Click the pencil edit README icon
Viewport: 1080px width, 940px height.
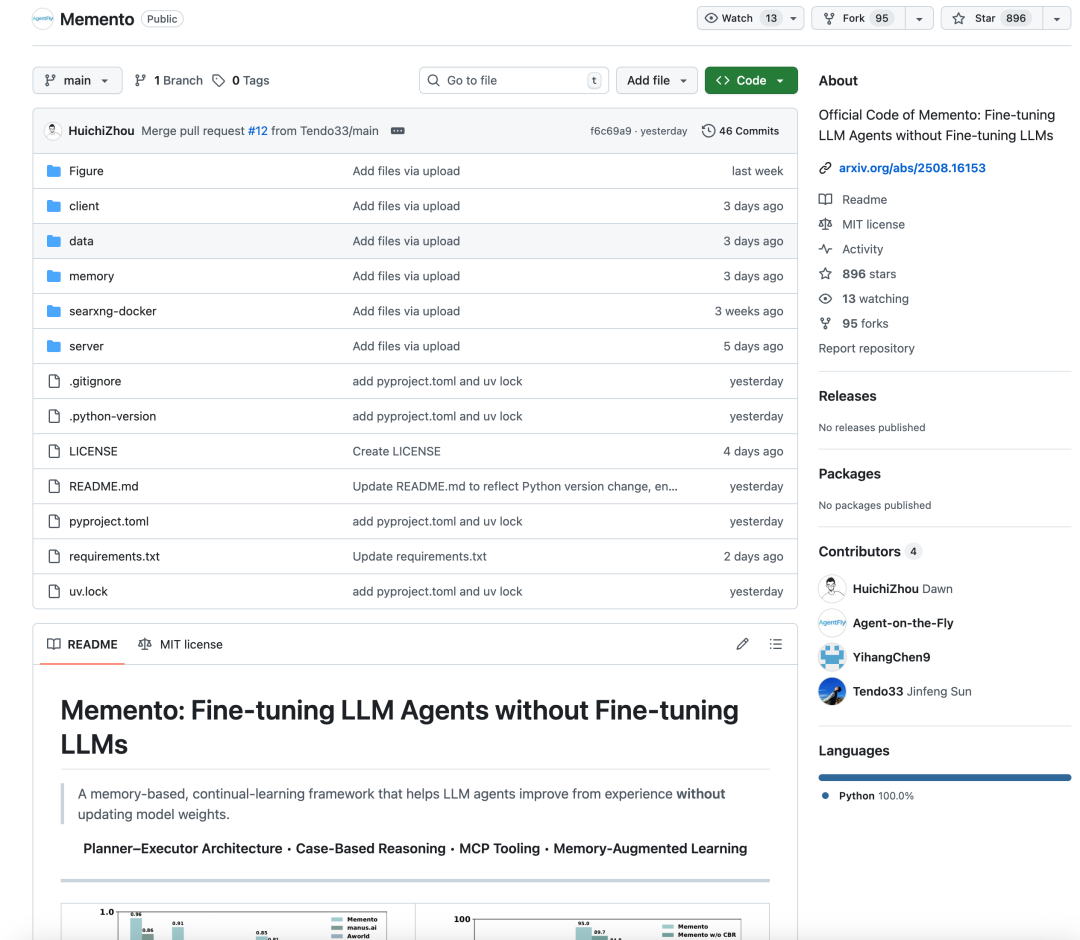pos(742,645)
